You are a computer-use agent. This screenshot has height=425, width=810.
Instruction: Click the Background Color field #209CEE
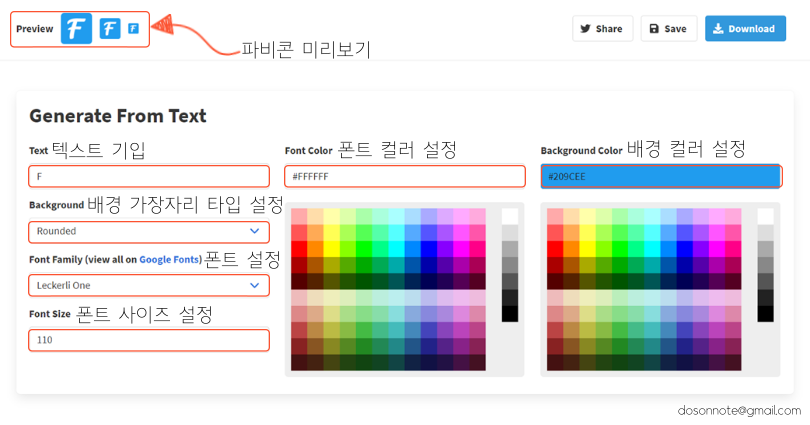[661, 177]
